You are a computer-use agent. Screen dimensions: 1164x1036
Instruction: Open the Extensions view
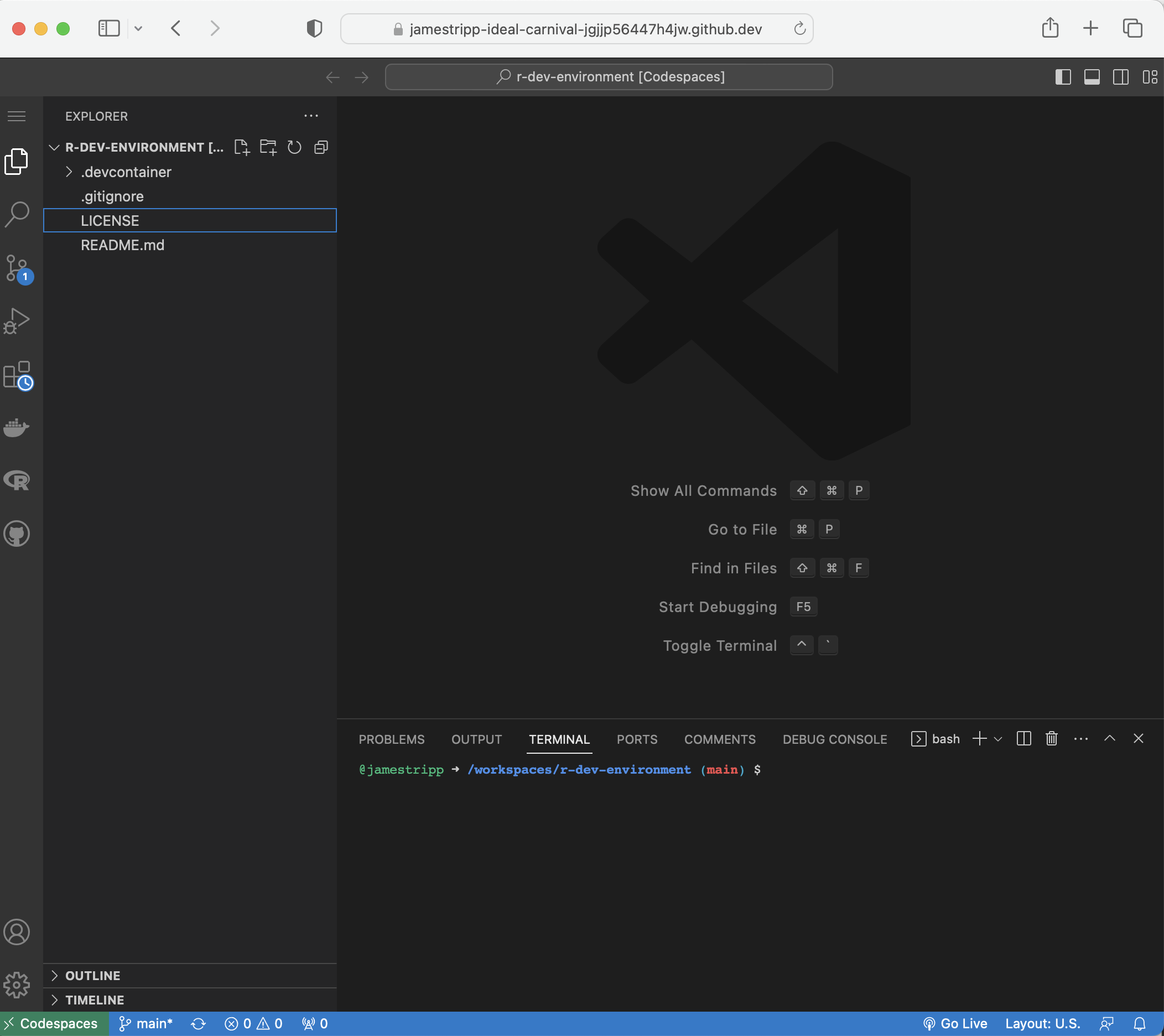pos(17,375)
